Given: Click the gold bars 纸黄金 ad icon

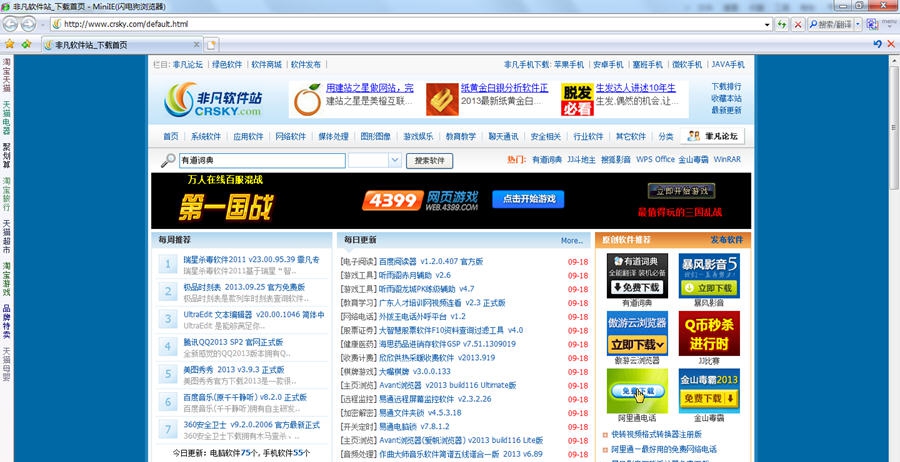Looking at the screenshot, I should point(442,100).
